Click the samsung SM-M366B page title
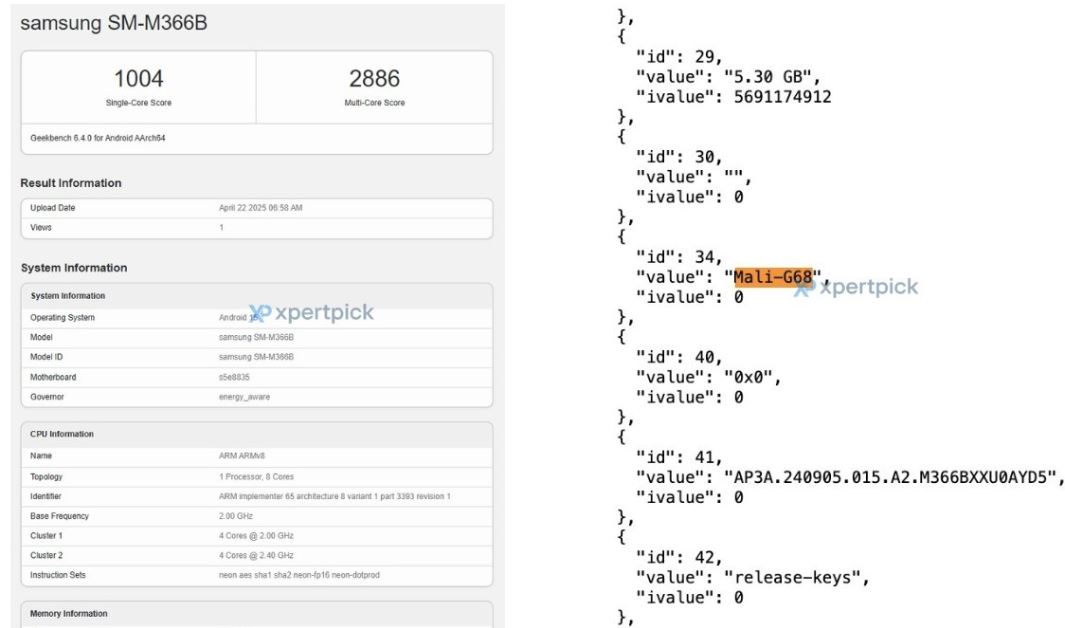Image resolution: width=1065 pixels, height=628 pixels. [x=113, y=23]
